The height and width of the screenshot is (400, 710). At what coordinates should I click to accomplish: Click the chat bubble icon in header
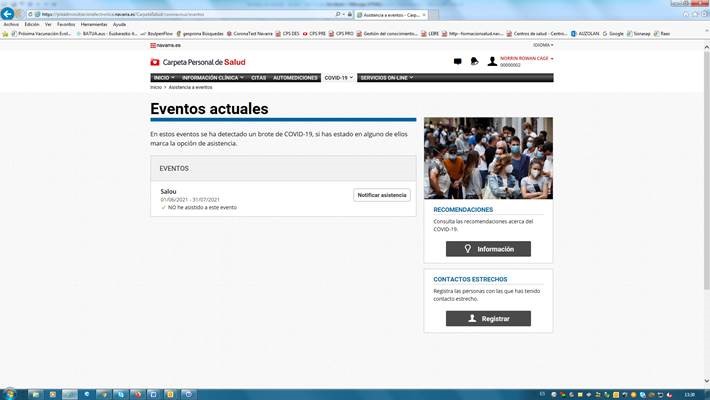[x=457, y=61]
